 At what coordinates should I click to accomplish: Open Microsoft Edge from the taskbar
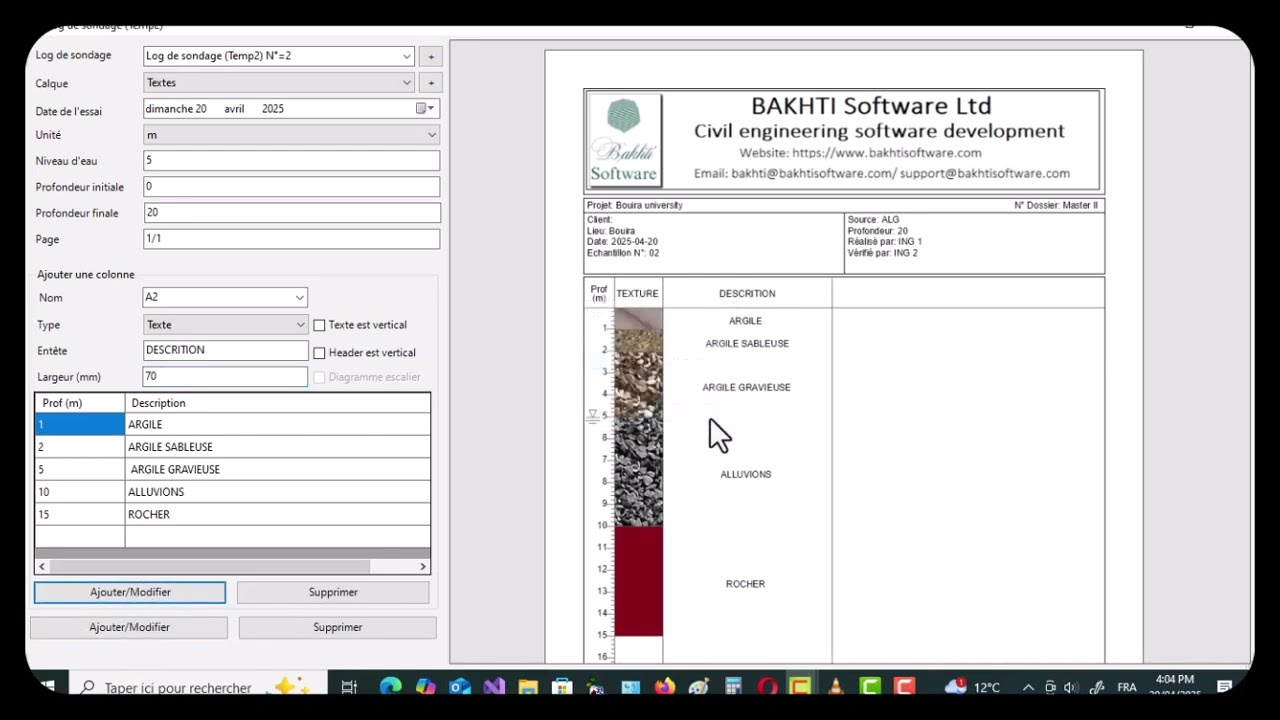click(390, 687)
